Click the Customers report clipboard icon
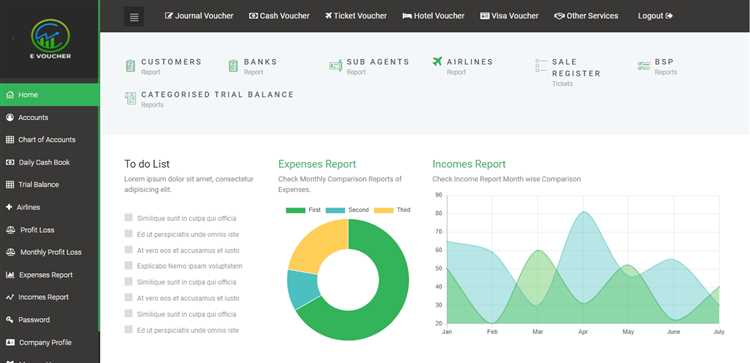750x363 pixels. click(x=130, y=66)
